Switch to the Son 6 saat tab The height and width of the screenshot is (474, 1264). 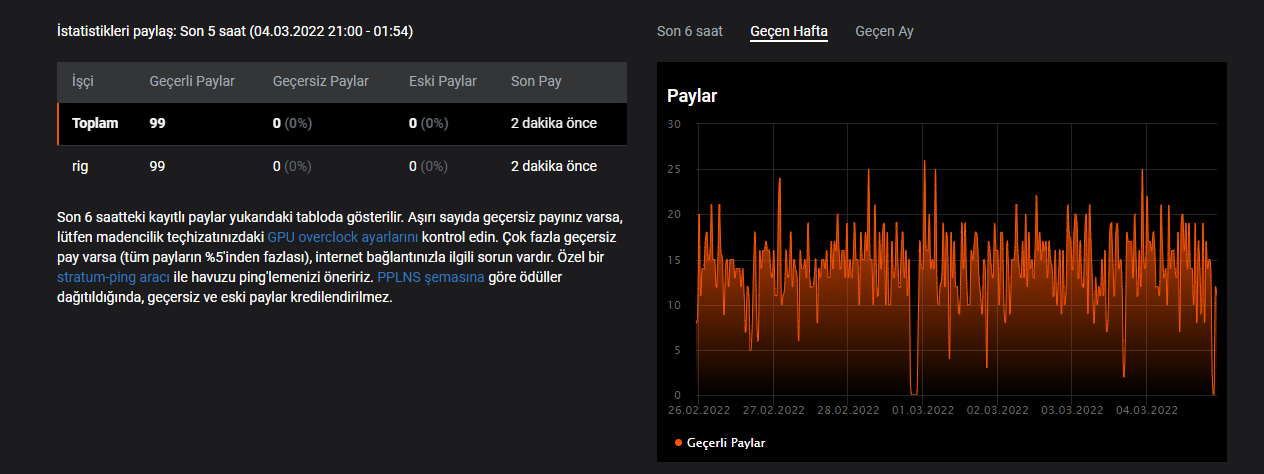[689, 31]
